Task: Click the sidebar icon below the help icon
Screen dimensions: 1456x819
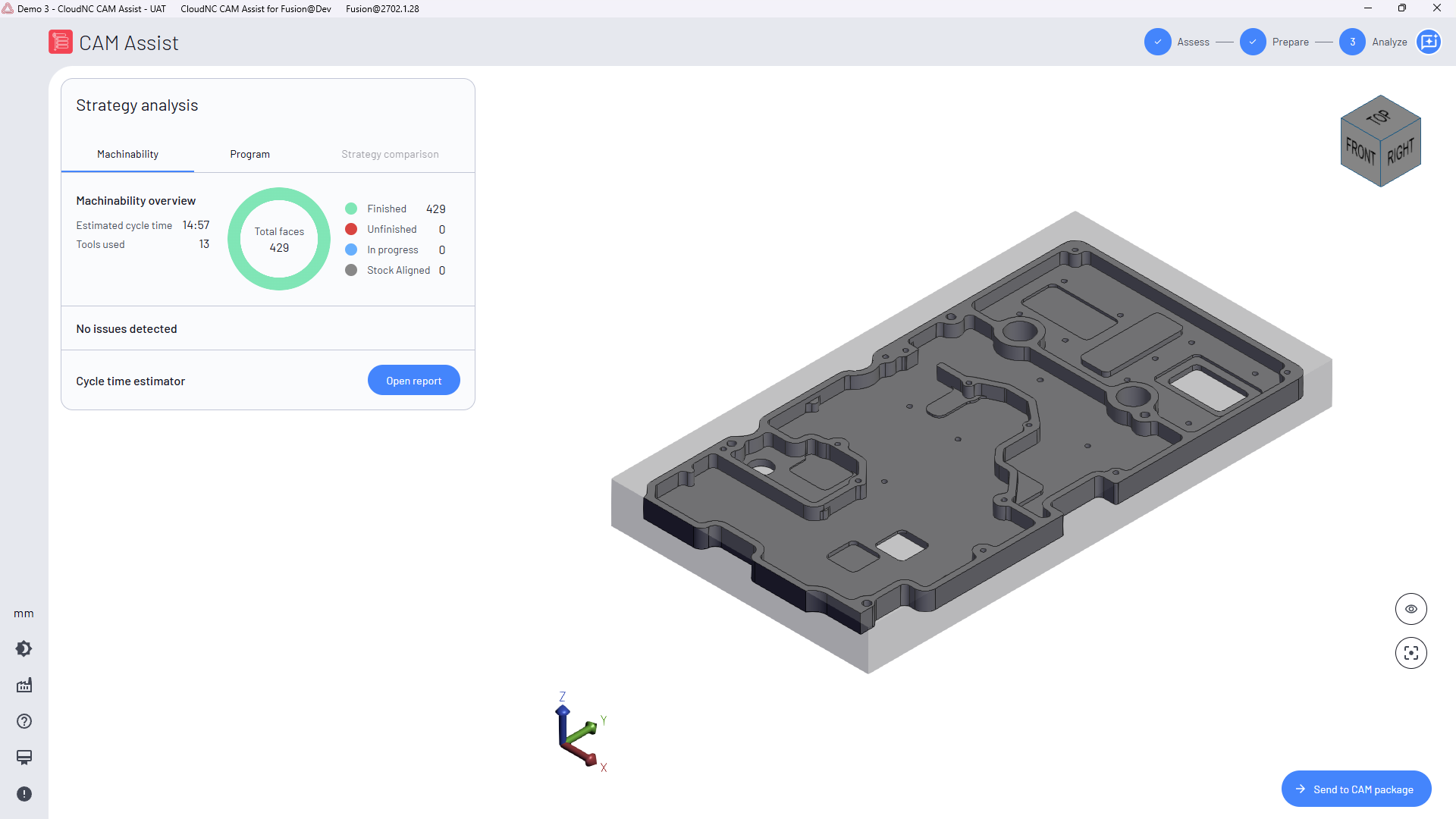Action: (24, 758)
